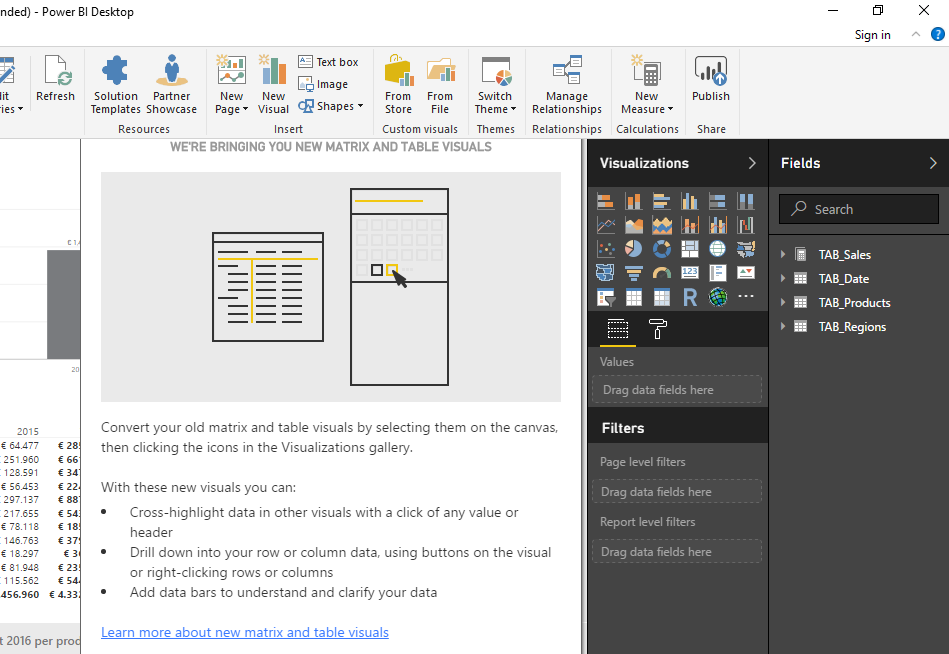Image resolution: width=949 pixels, height=654 pixels.
Task: Choose the Waterfall chart visual
Action: point(746,225)
